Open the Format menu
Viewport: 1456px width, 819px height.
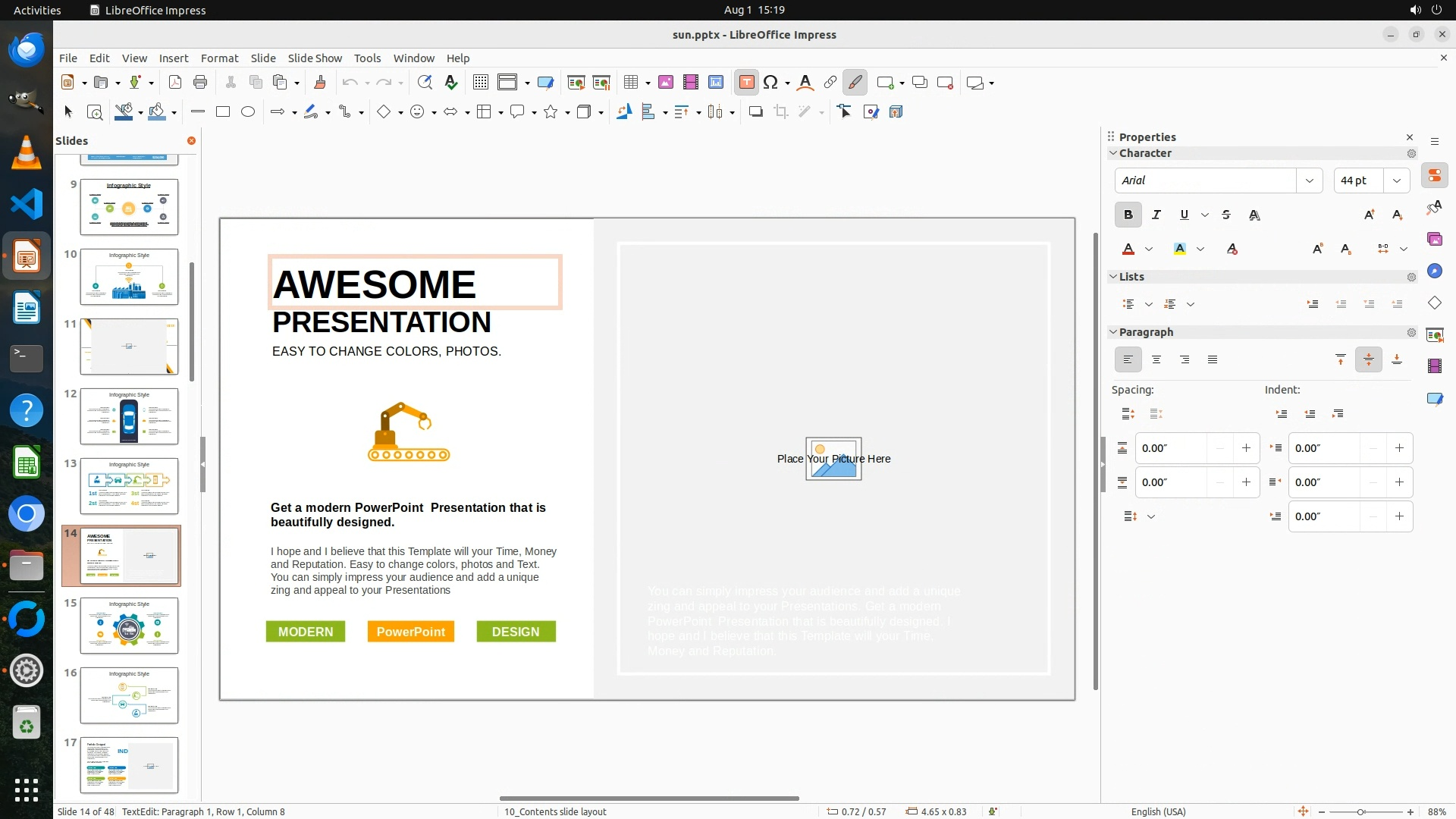click(219, 58)
